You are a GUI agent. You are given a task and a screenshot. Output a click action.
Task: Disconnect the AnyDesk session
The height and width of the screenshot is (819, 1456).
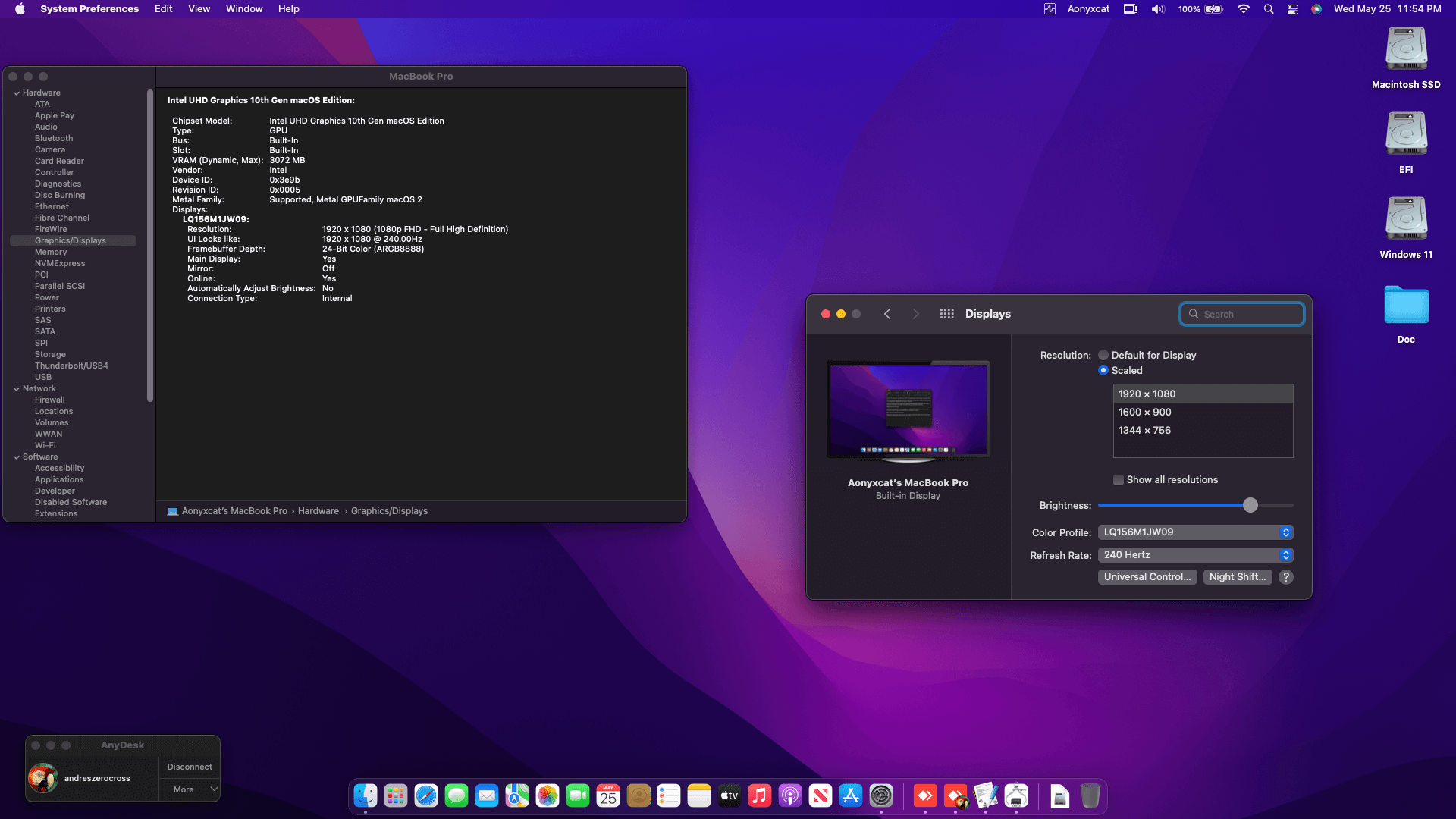pos(190,767)
